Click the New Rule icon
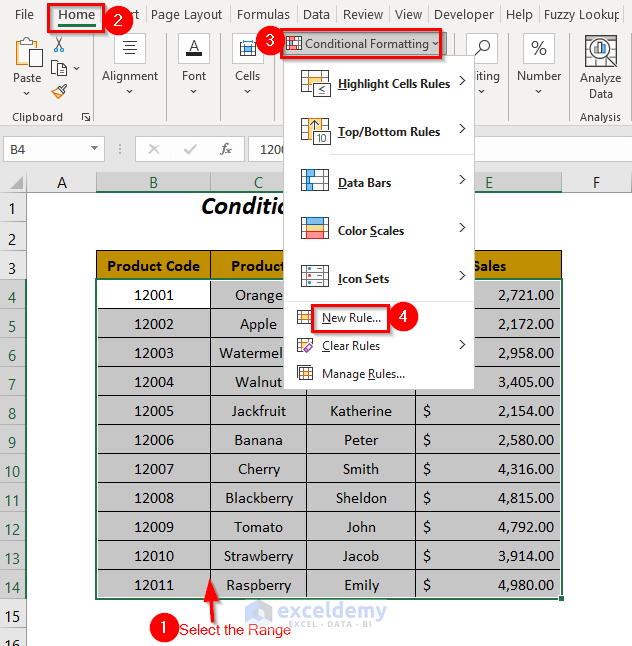This screenshot has height=646, width=632. (304, 317)
